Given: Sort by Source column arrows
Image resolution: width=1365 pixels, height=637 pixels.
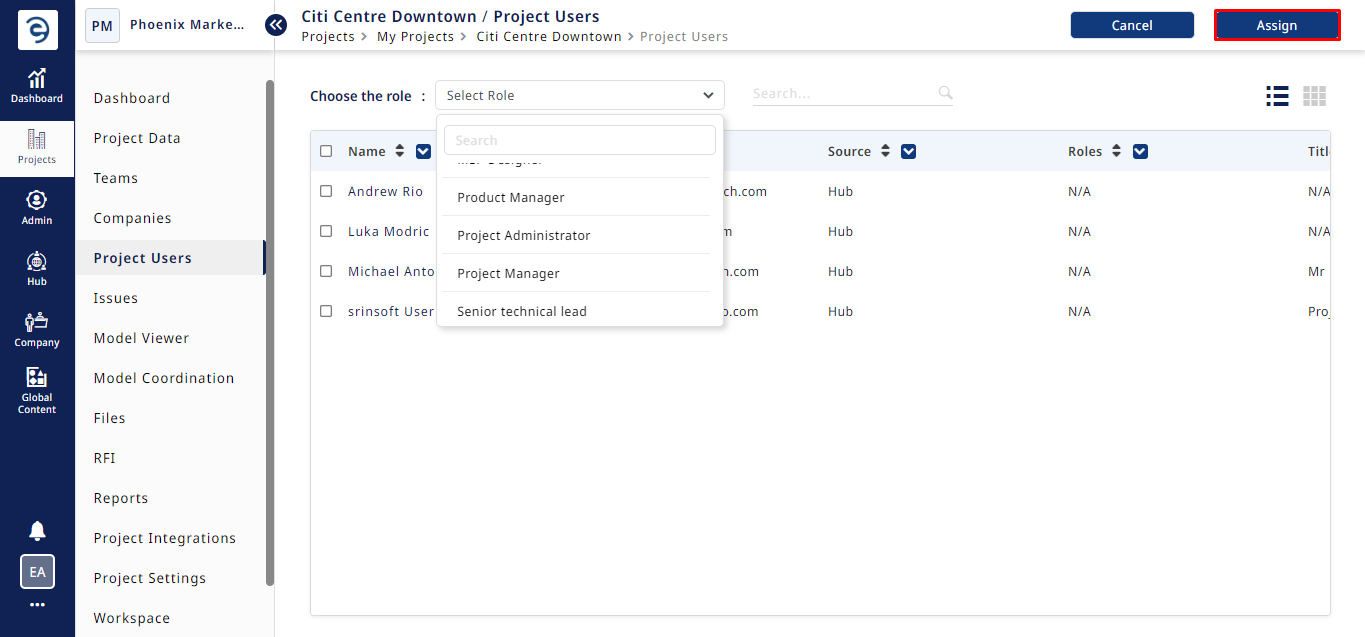Looking at the screenshot, I should point(884,151).
